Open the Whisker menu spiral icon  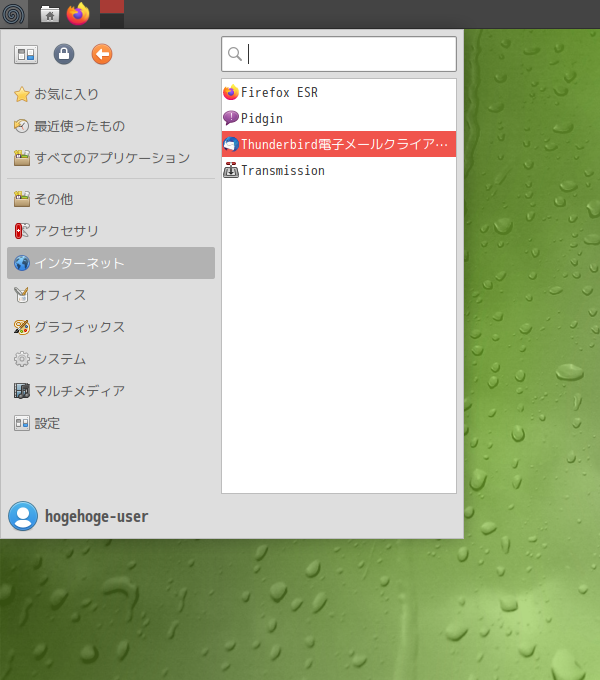pos(14,14)
